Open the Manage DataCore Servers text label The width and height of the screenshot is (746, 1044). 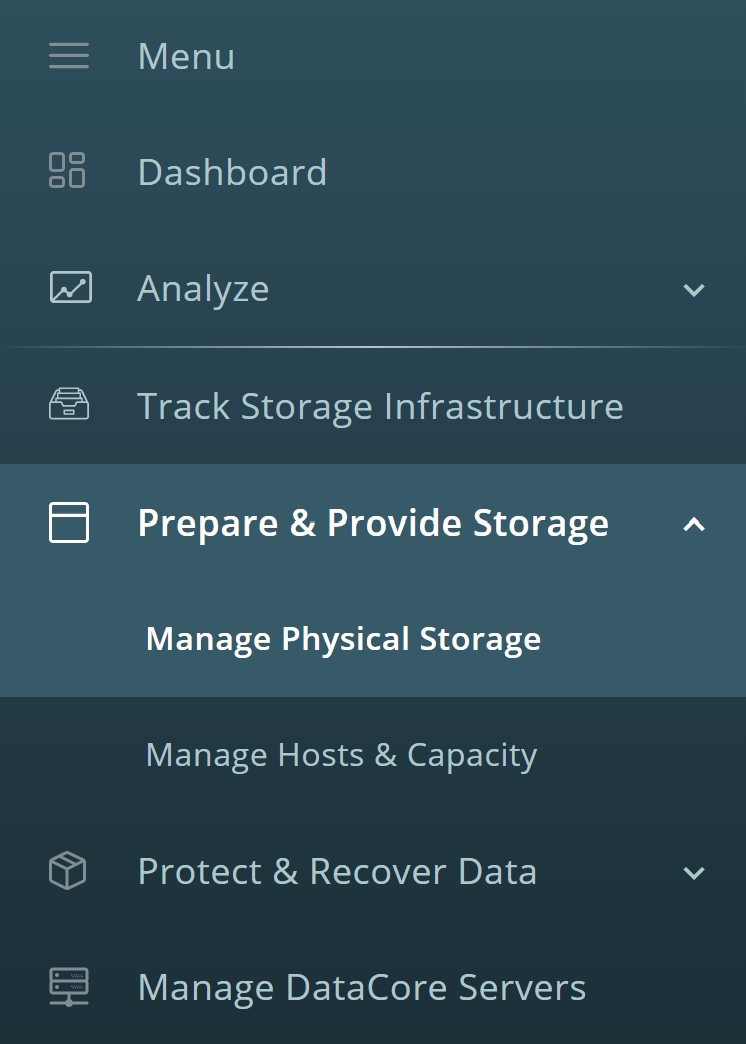pyautogui.click(x=362, y=987)
